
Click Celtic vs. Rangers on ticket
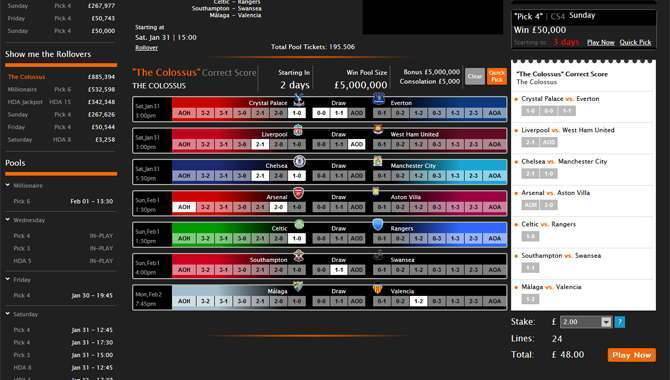tap(548, 224)
